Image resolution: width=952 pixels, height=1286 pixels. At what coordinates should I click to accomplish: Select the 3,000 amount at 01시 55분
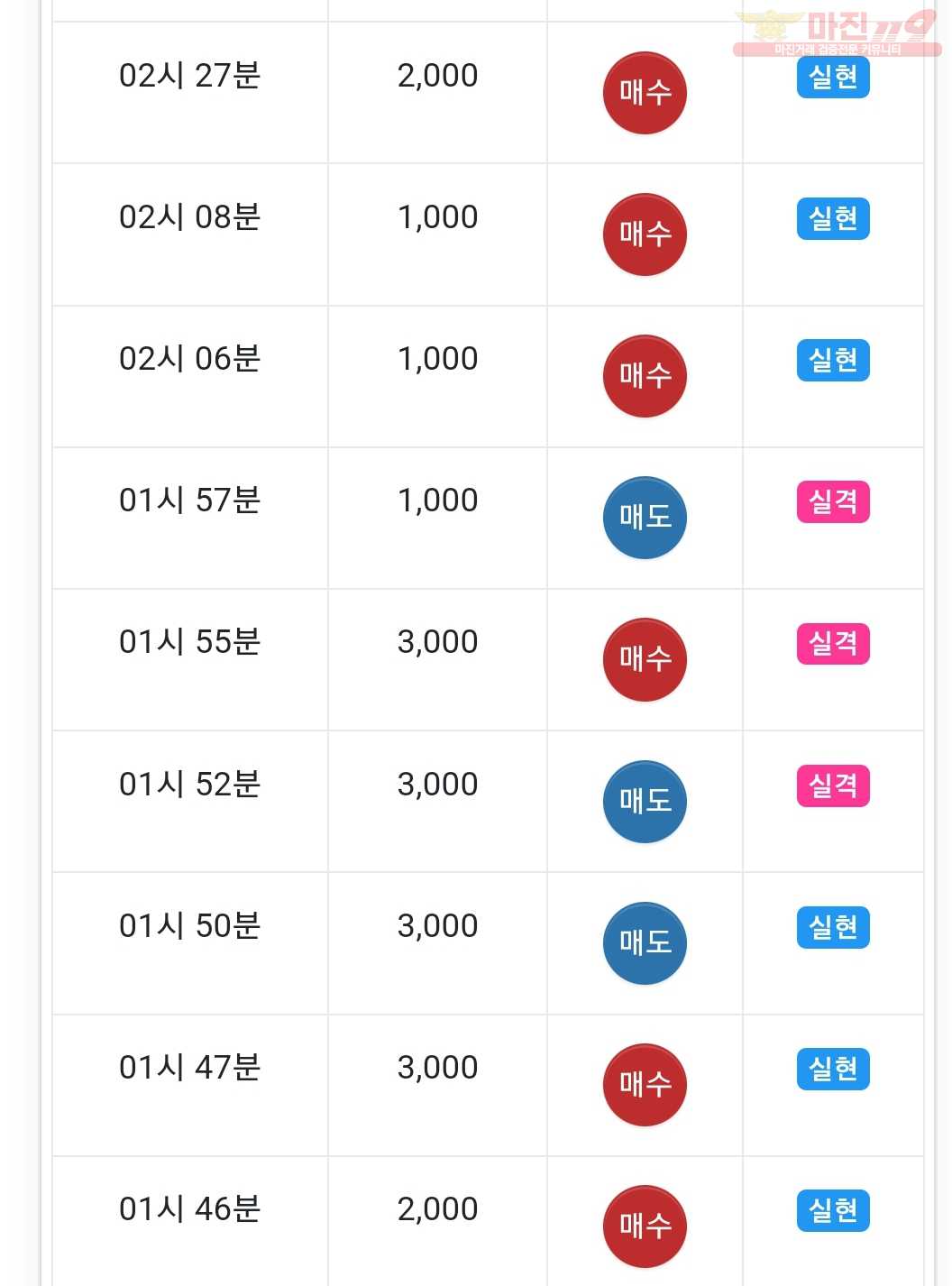click(x=437, y=642)
